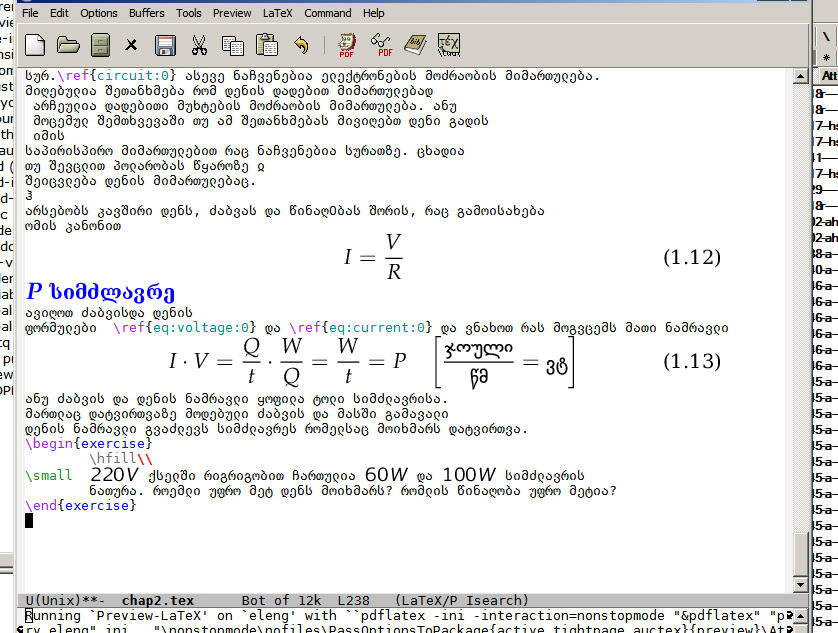Screen dimensions: 838x633
Task: Click the spell check toolbar icon
Action: (449, 45)
